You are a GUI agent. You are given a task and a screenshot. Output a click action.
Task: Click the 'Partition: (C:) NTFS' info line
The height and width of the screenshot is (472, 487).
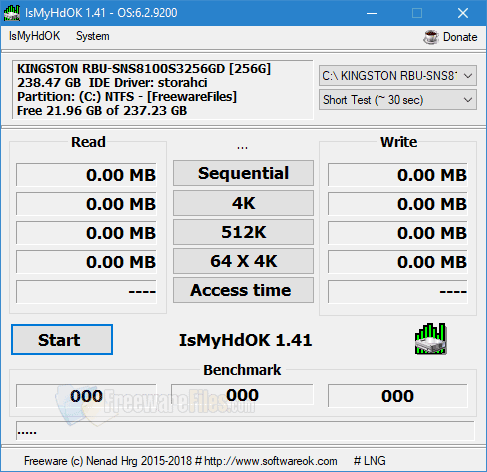coord(127,97)
